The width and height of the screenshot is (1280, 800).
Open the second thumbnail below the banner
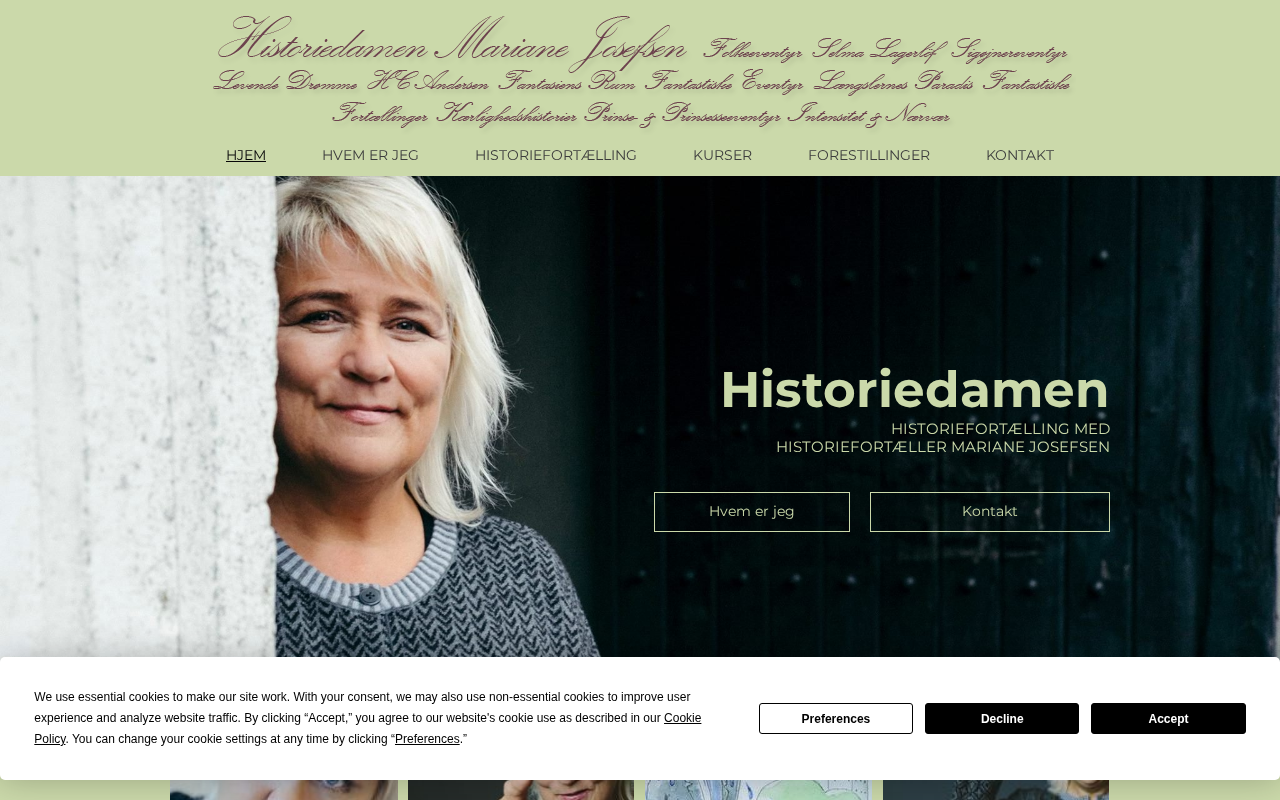click(x=521, y=790)
